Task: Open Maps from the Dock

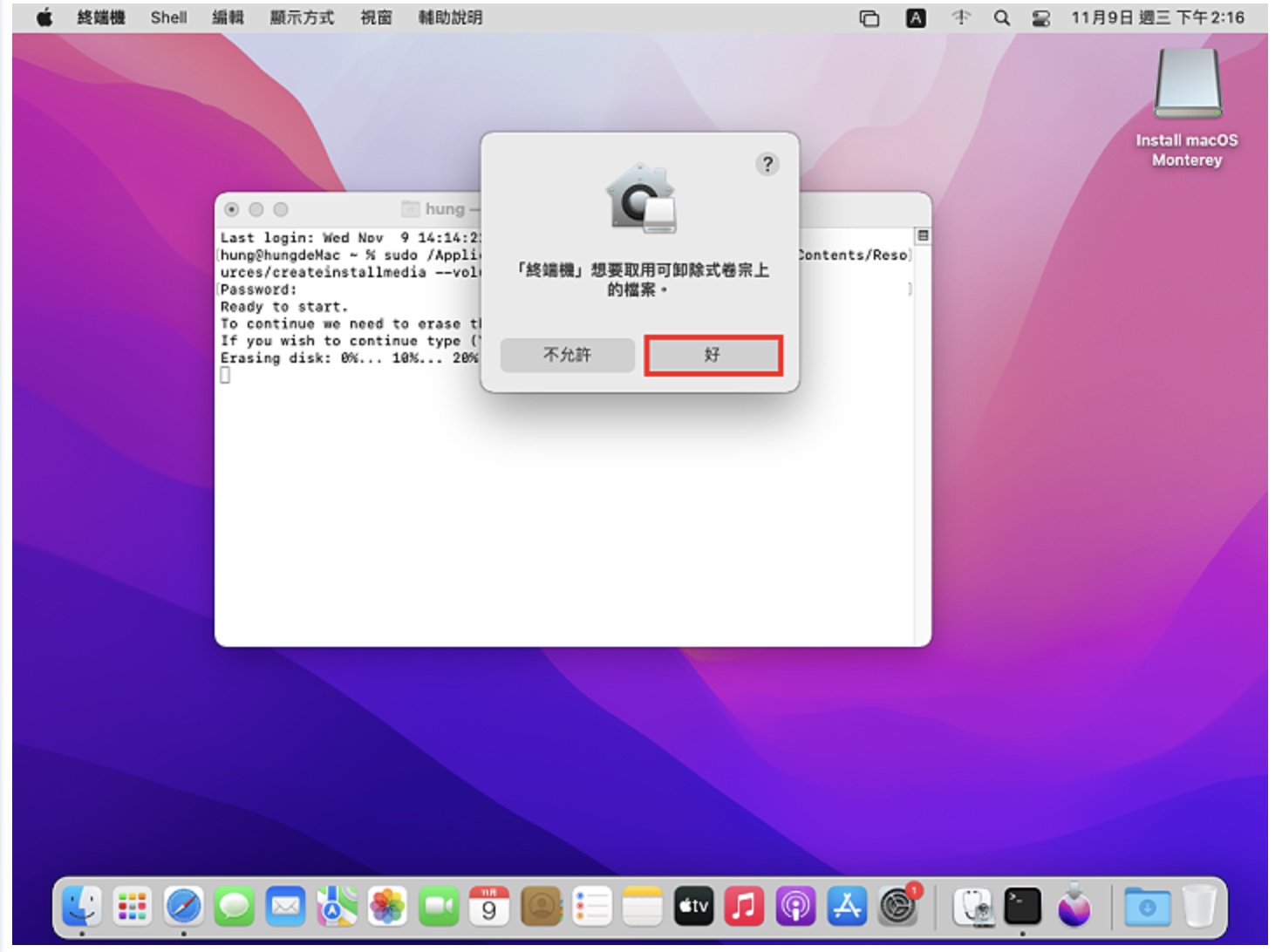Action: pos(337,907)
